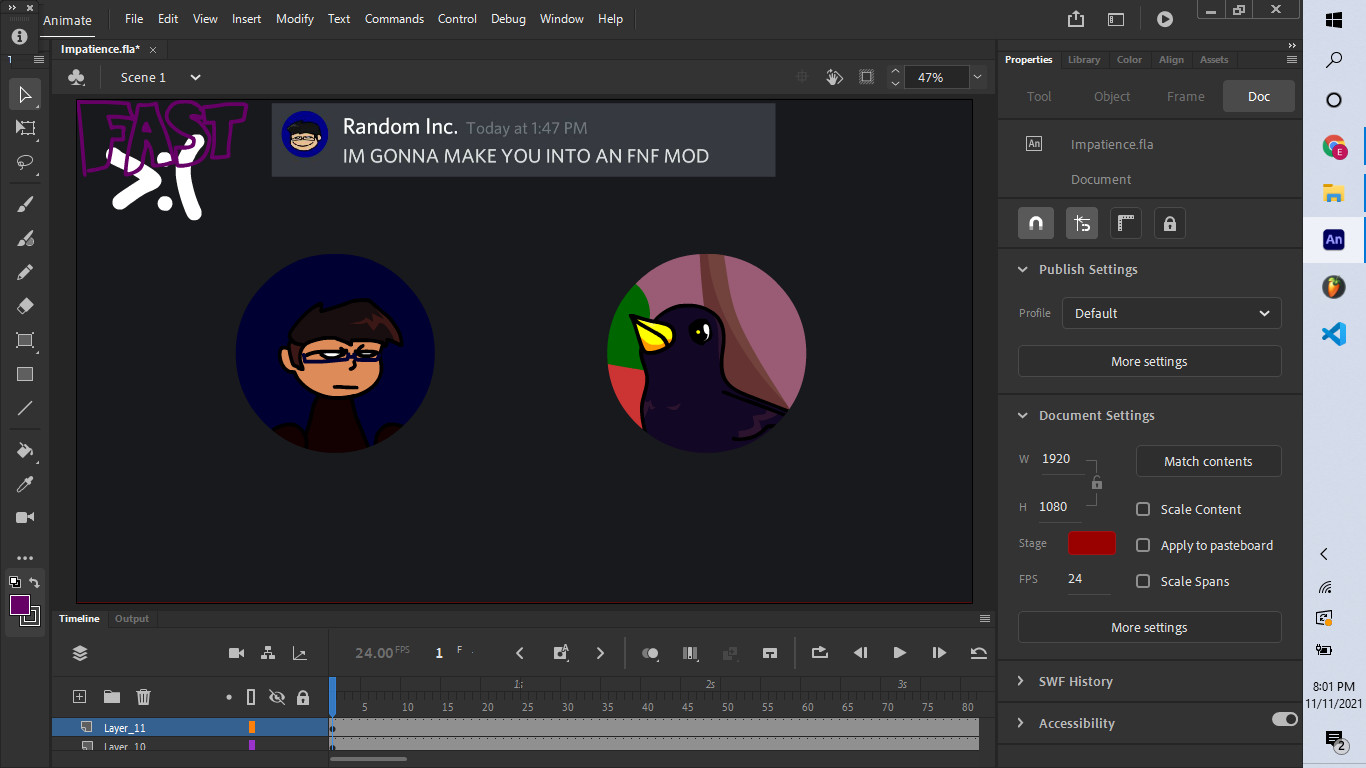Select the Eyedropper tool
The height and width of the screenshot is (768, 1366).
[25, 485]
